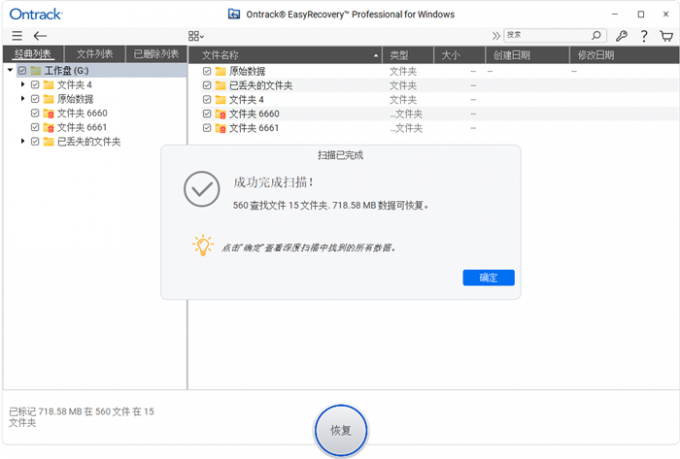Sort by 大小 column header

point(459,55)
